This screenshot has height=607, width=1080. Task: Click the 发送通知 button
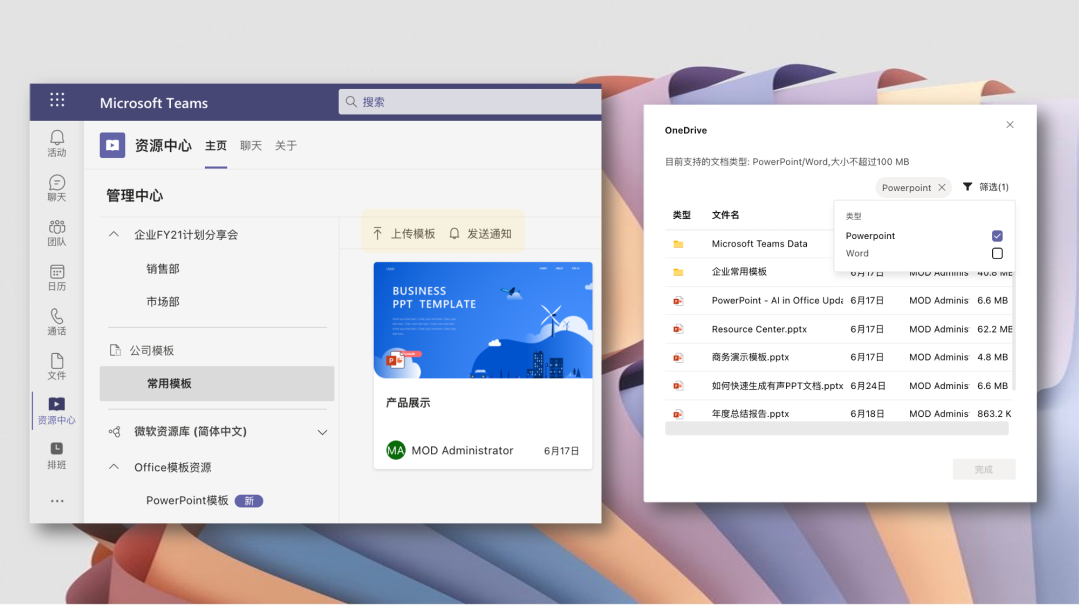[x=480, y=234]
